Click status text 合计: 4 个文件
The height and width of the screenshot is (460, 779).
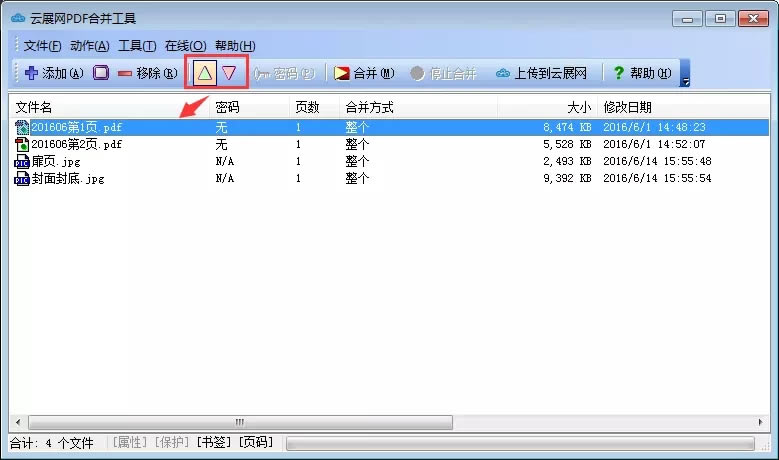coord(52,443)
